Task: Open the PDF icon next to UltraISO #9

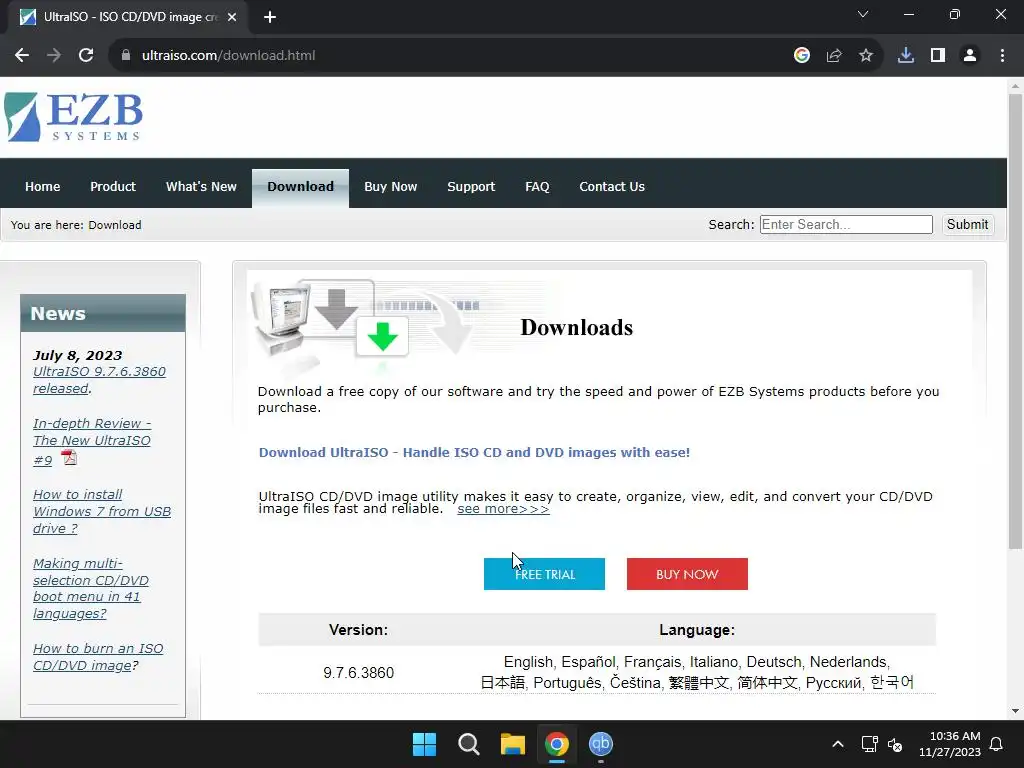Action: tap(69, 457)
